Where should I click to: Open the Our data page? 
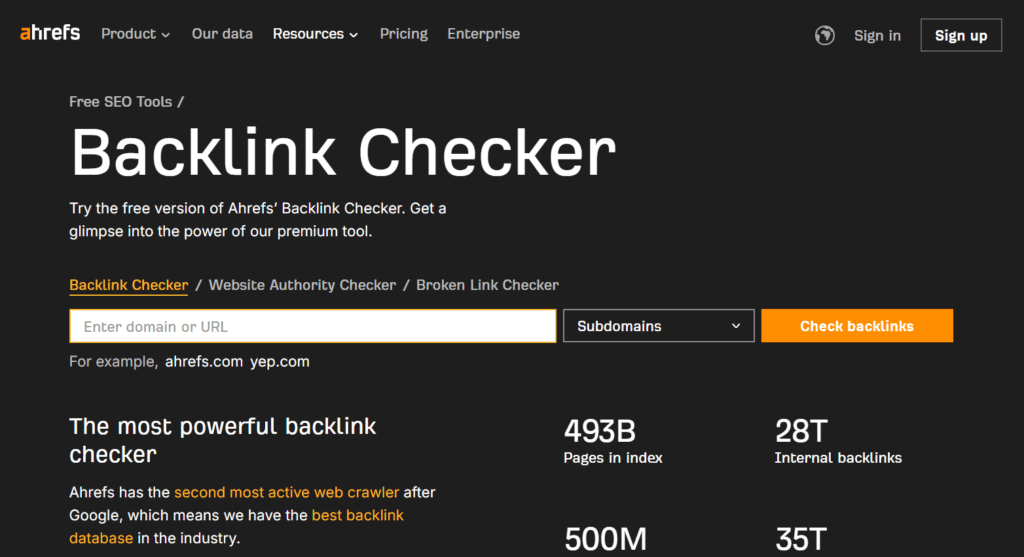[222, 34]
